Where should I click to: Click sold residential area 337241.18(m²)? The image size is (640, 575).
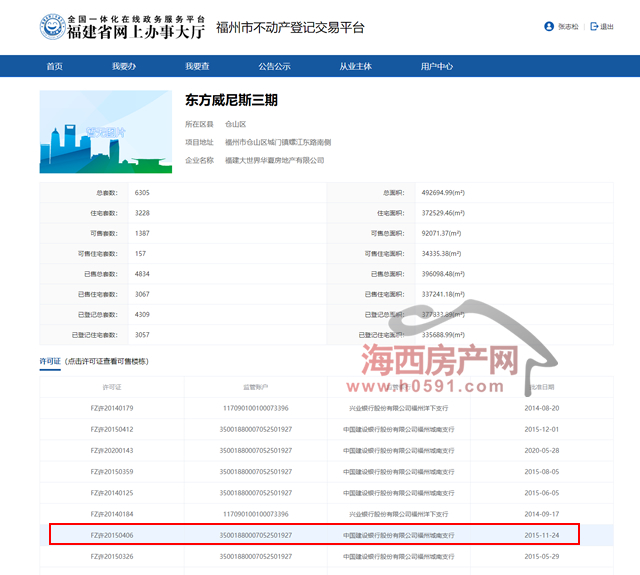443,294
